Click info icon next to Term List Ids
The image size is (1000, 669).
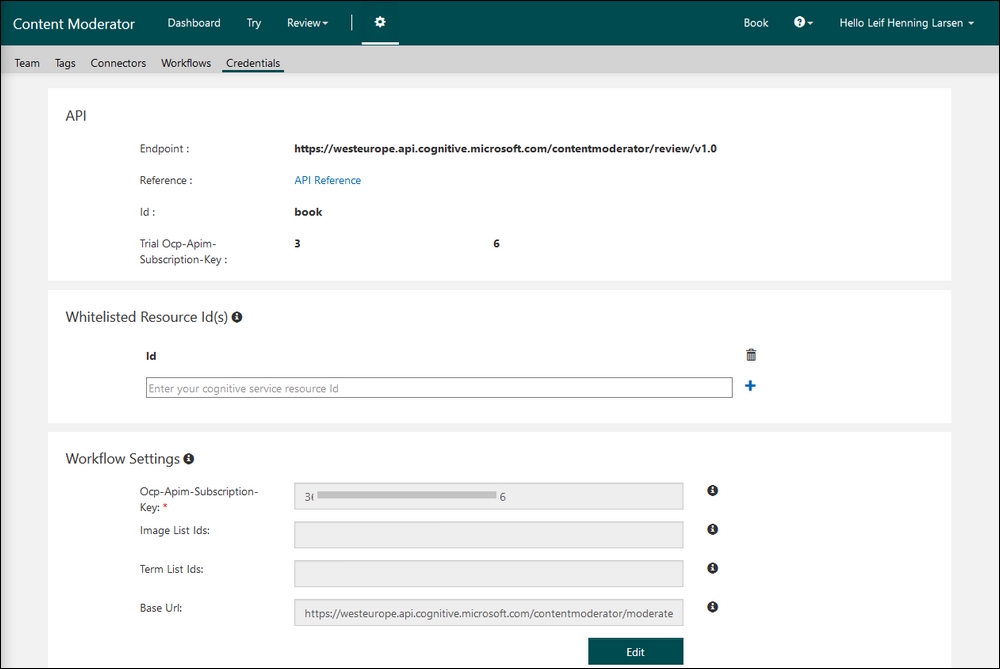[713, 568]
